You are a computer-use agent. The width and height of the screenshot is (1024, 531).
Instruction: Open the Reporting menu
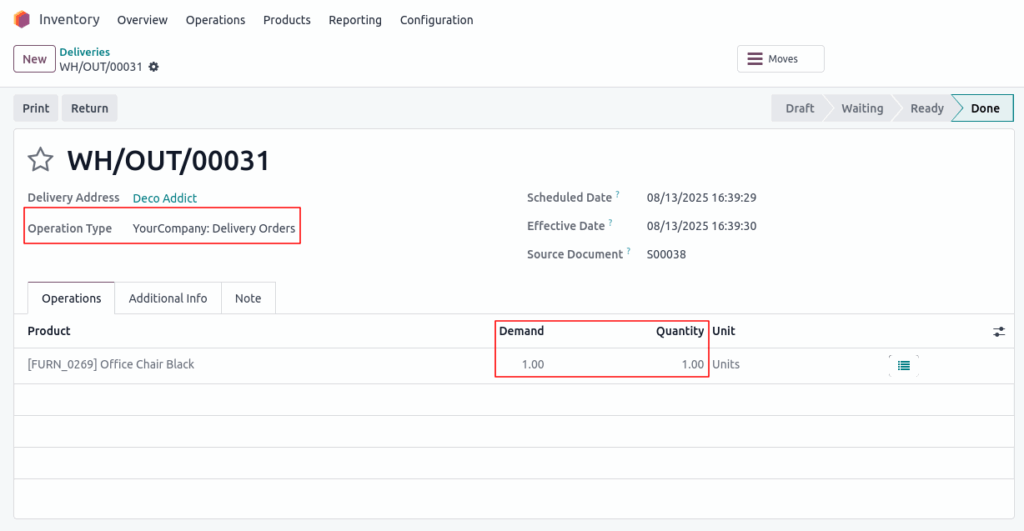pos(355,20)
